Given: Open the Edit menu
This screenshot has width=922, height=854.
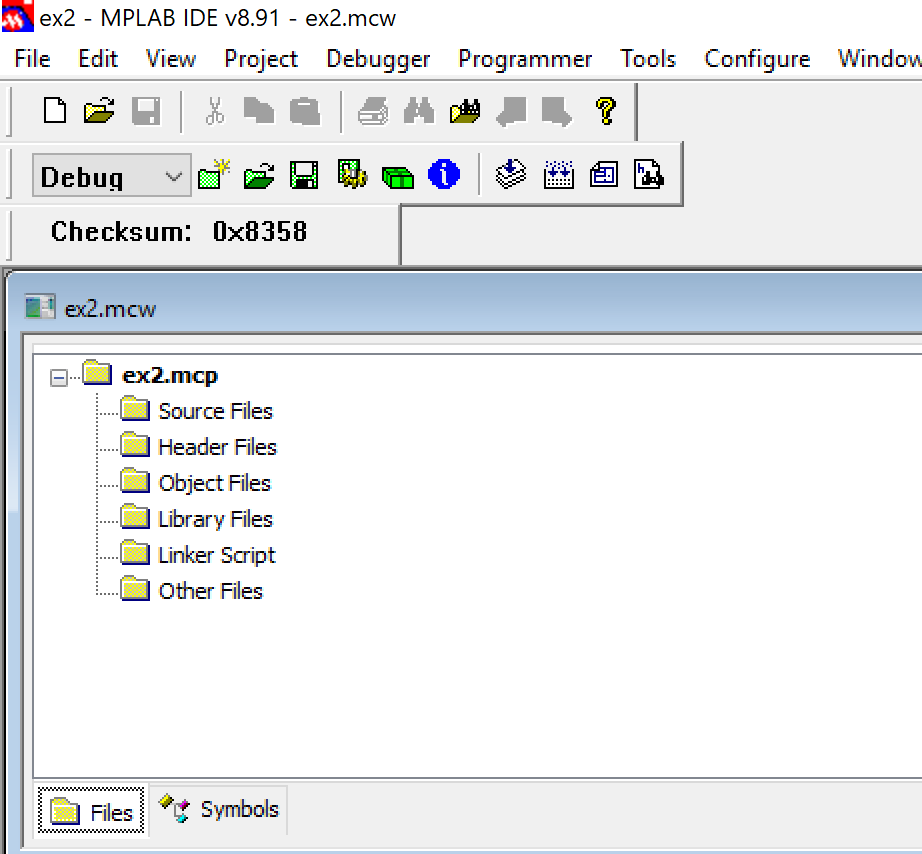Looking at the screenshot, I should tap(98, 59).
